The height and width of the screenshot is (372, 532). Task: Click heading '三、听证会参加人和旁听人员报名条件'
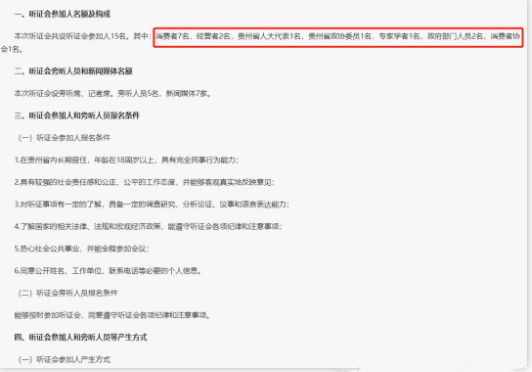[77, 116]
